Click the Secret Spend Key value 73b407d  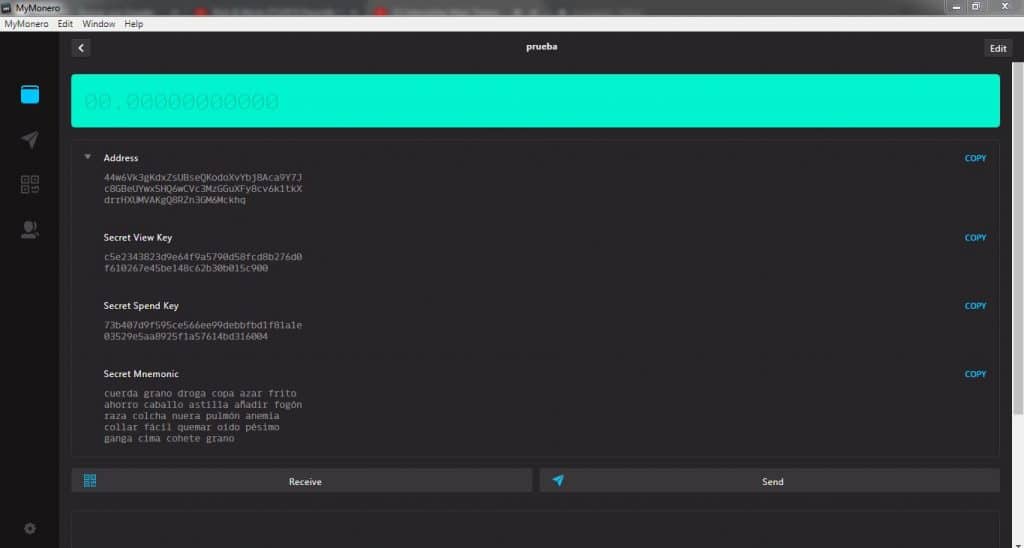click(x=203, y=330)
